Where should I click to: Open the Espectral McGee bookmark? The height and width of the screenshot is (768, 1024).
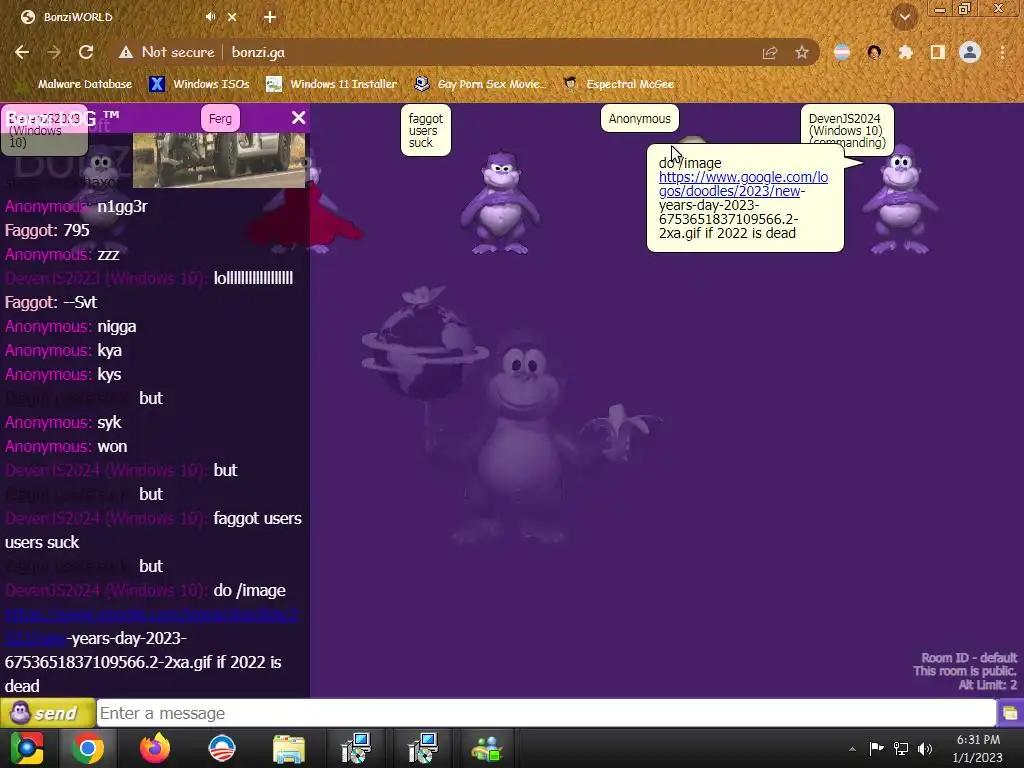tap(618, 84)
